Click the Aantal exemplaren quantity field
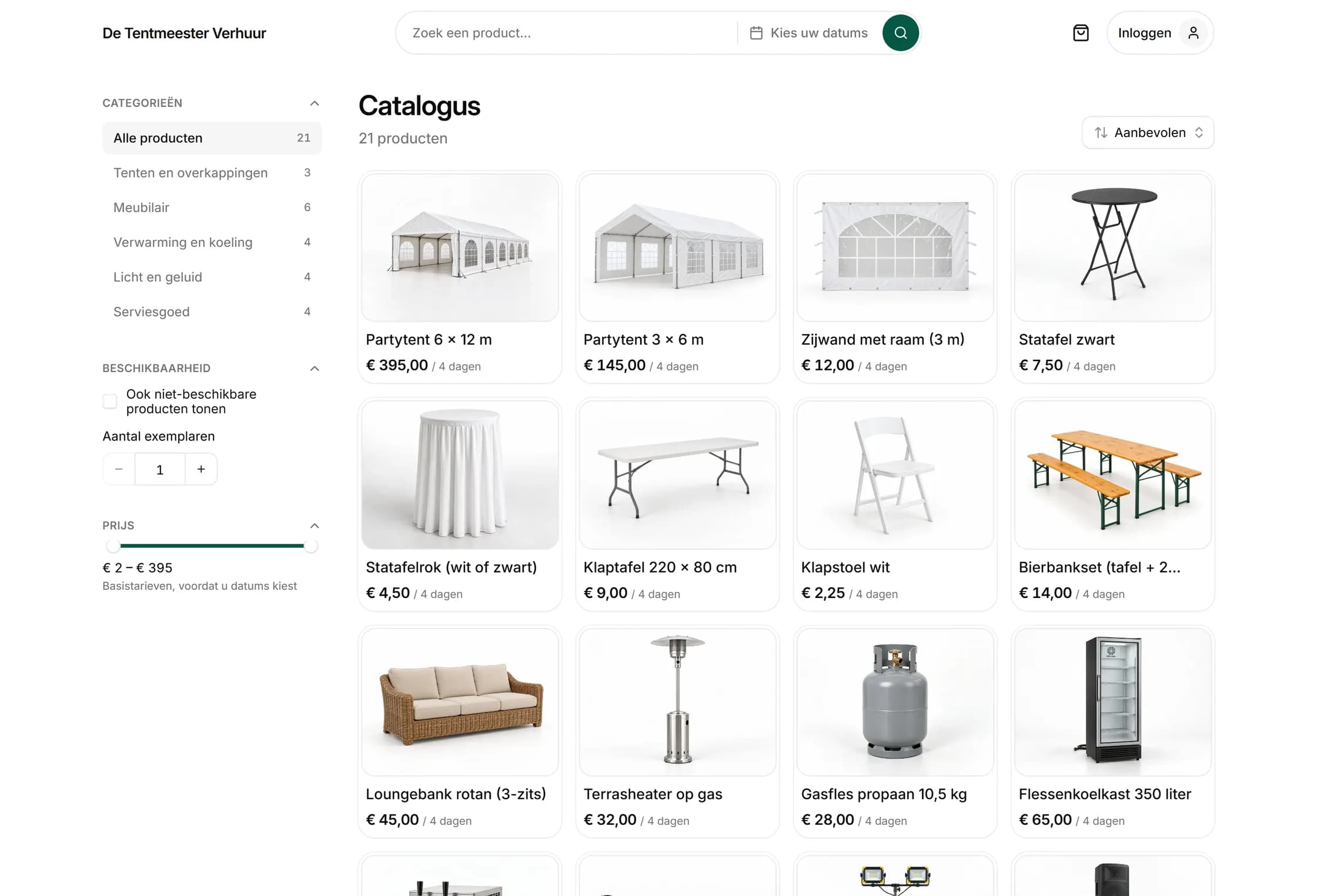 pyautogui.click(x=160, y=469)
